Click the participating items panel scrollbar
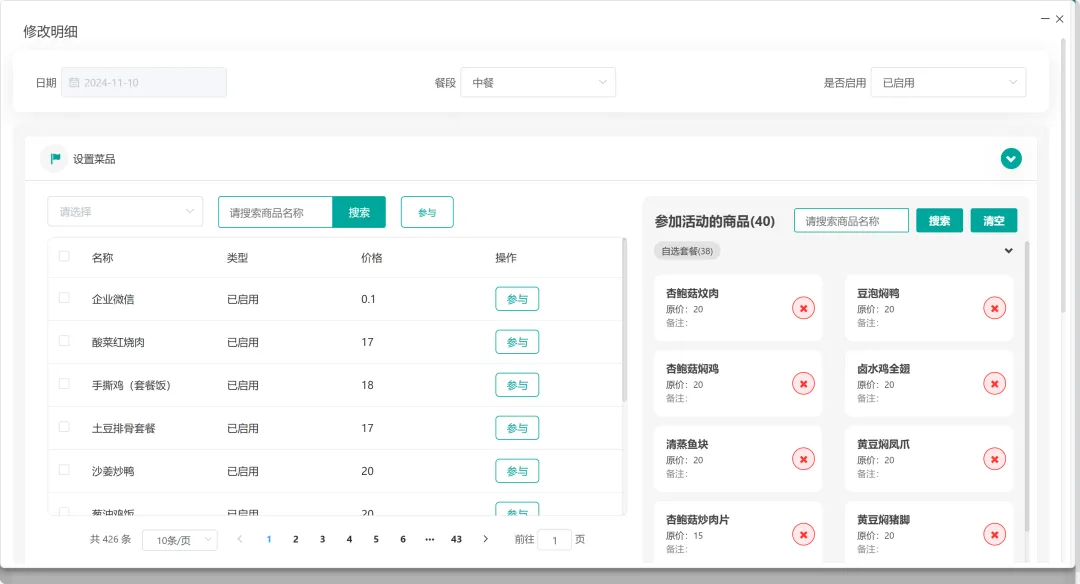 click(x=1026, y=386)
